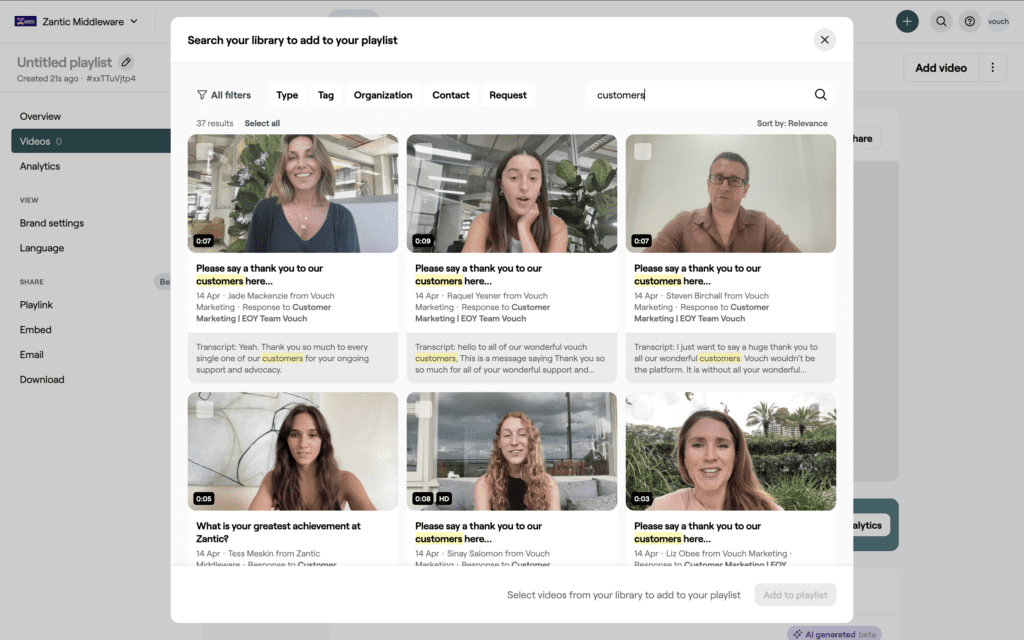Click transcript starting 'hello to all of our'
The width and height of the screenshot is (1024, 640).
[x=511, y=358]
